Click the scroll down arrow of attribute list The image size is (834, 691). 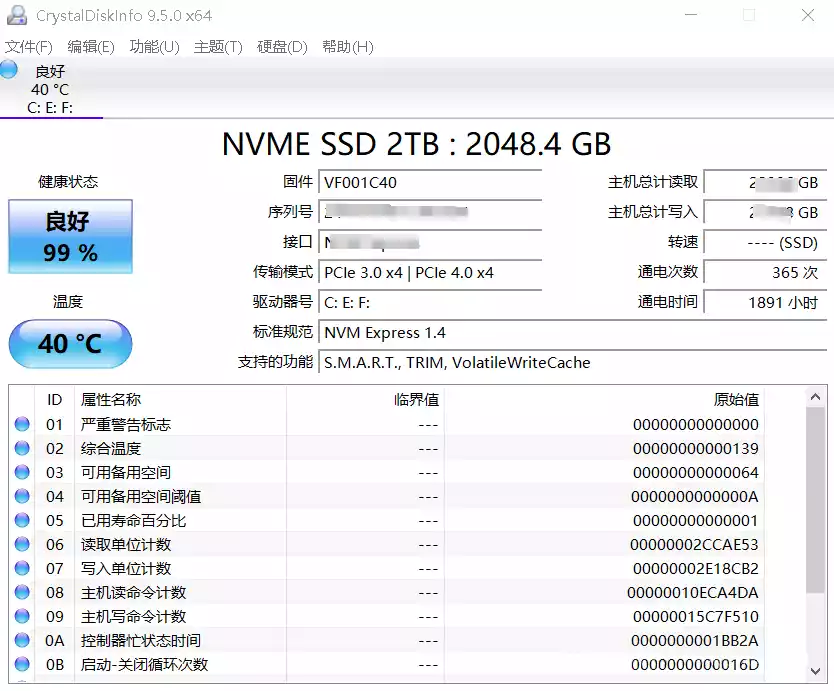(x=815, y=671)
